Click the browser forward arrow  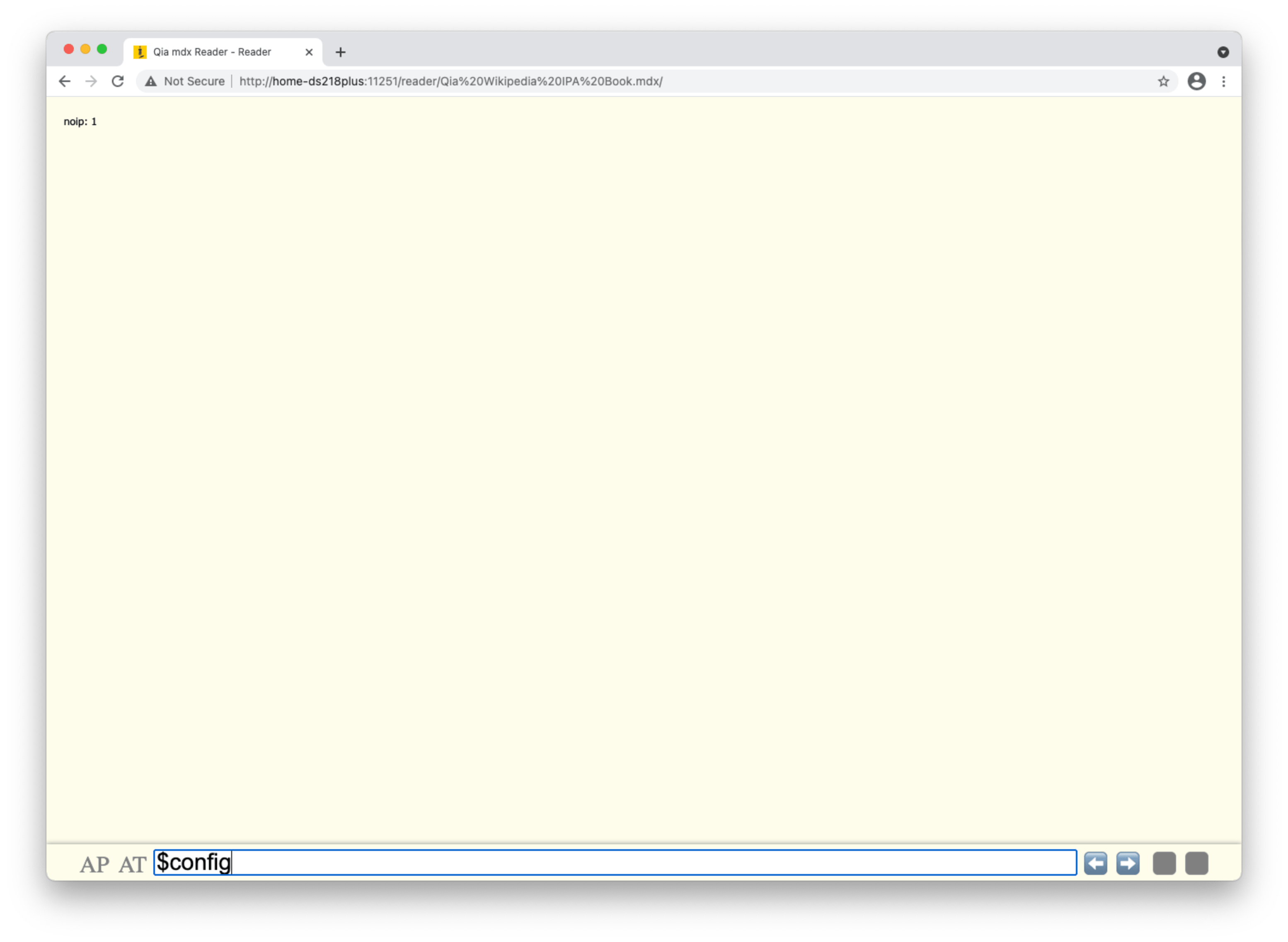click(91, 81)
